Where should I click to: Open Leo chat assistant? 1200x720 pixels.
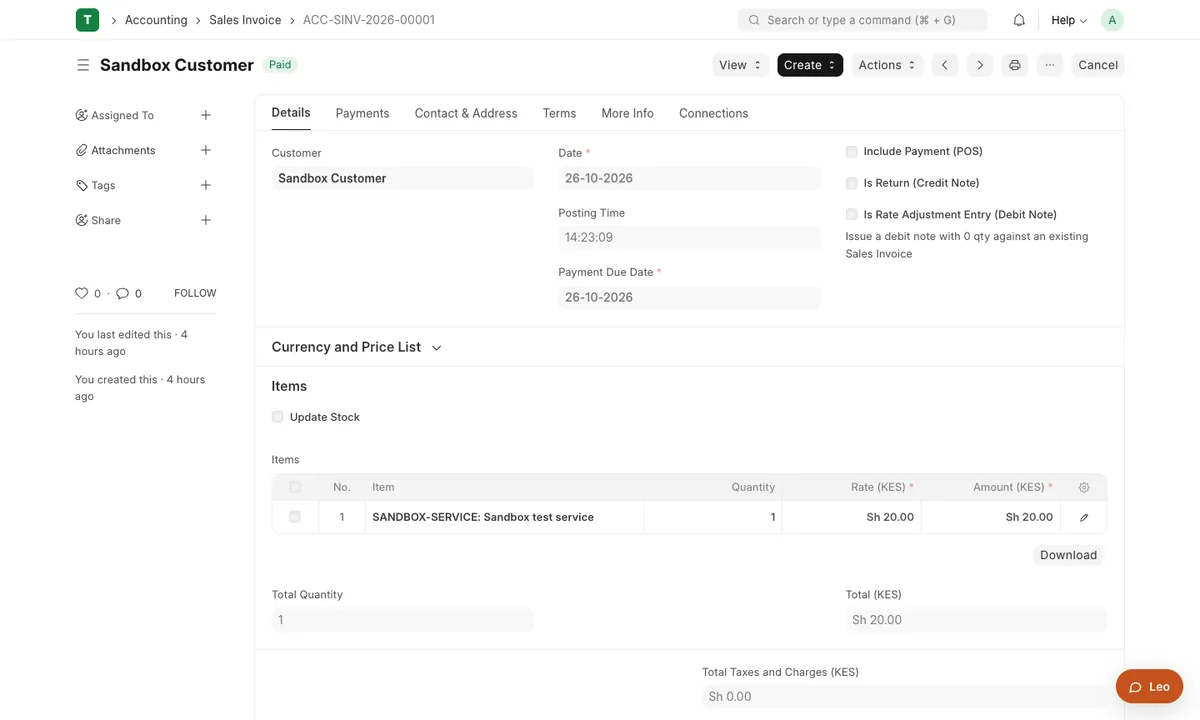[1150, 687]
